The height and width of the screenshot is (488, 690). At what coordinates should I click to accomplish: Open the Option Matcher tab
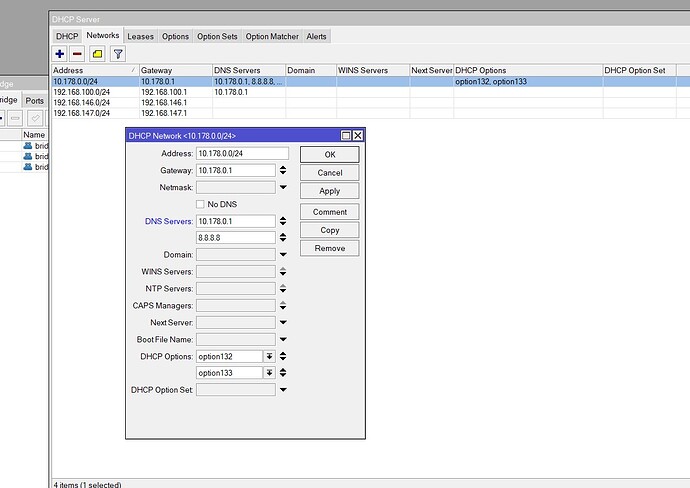[x=272, y=36]
